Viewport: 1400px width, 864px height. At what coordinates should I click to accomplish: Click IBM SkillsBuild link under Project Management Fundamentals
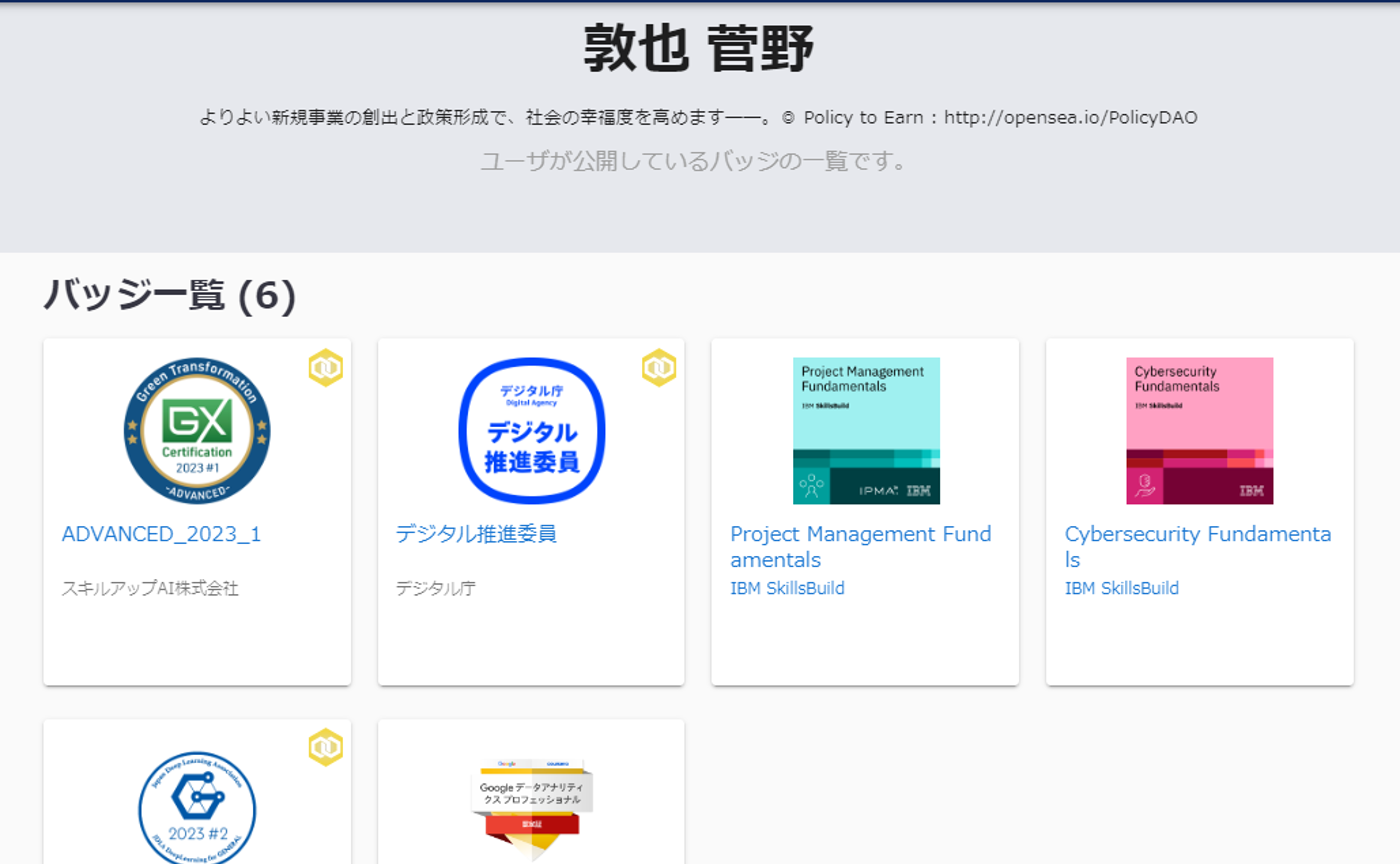pos(789,588)
